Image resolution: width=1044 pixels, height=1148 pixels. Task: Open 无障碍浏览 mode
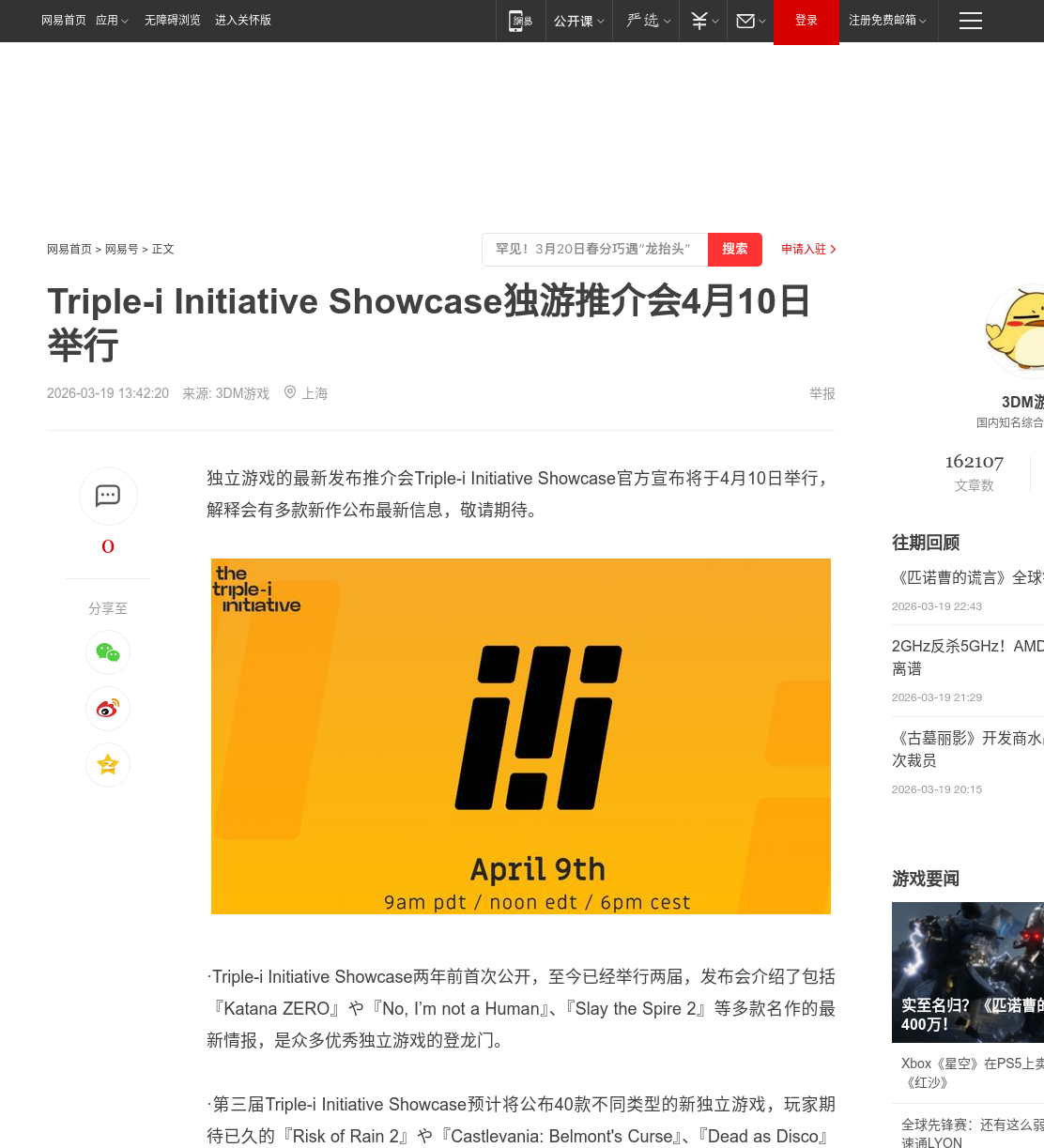pos(173,21)
